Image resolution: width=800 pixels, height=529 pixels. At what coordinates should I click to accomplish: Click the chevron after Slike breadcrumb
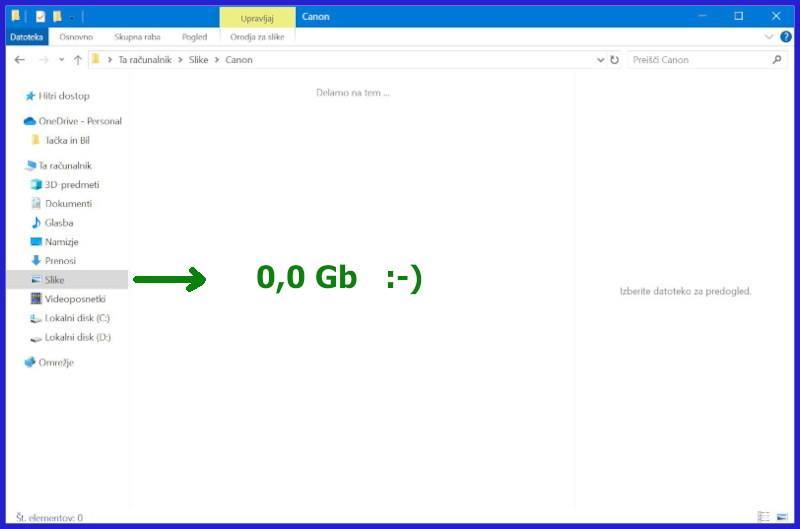217,60
